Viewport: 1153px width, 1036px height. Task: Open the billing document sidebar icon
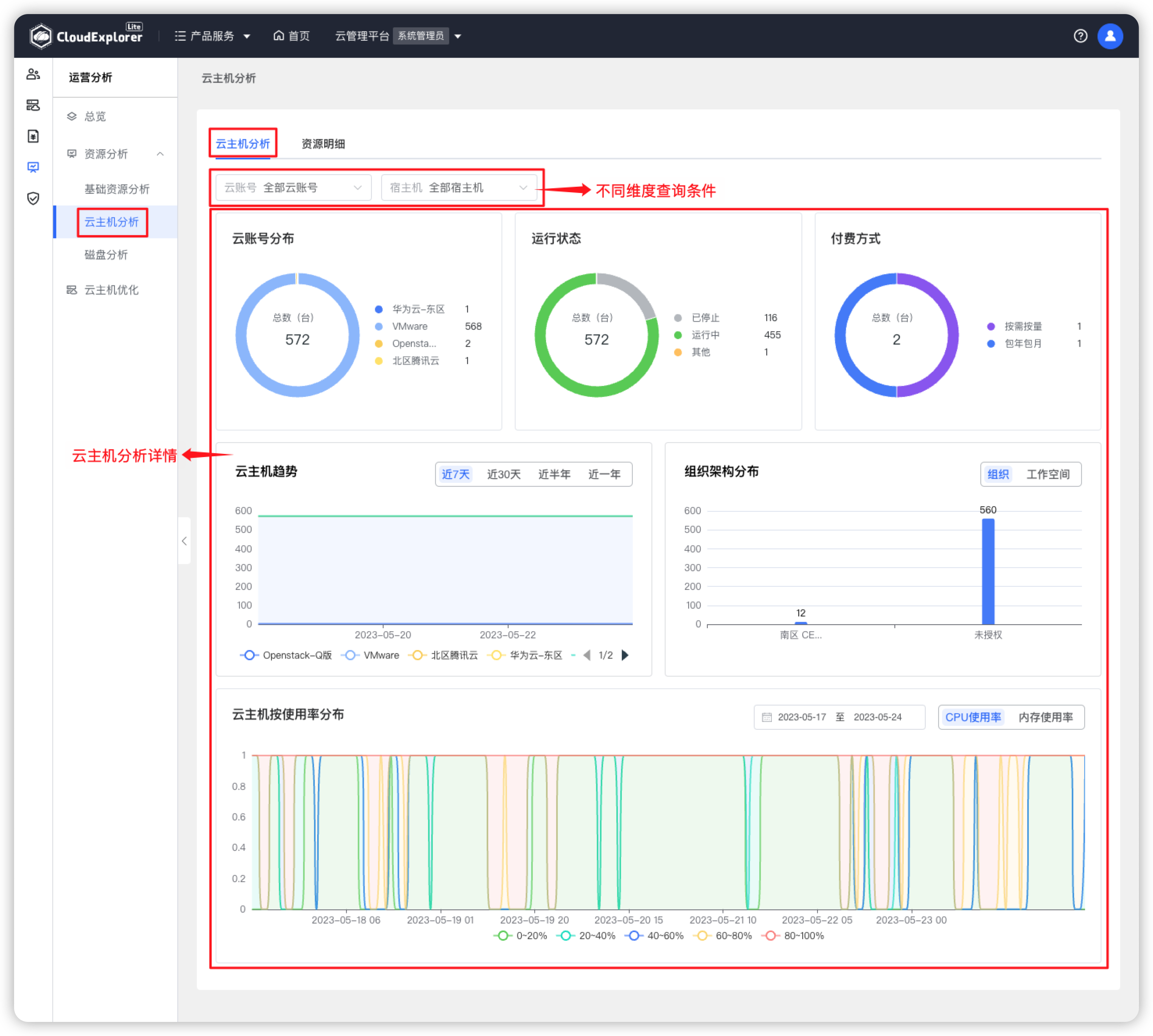(x=33, y=136)
